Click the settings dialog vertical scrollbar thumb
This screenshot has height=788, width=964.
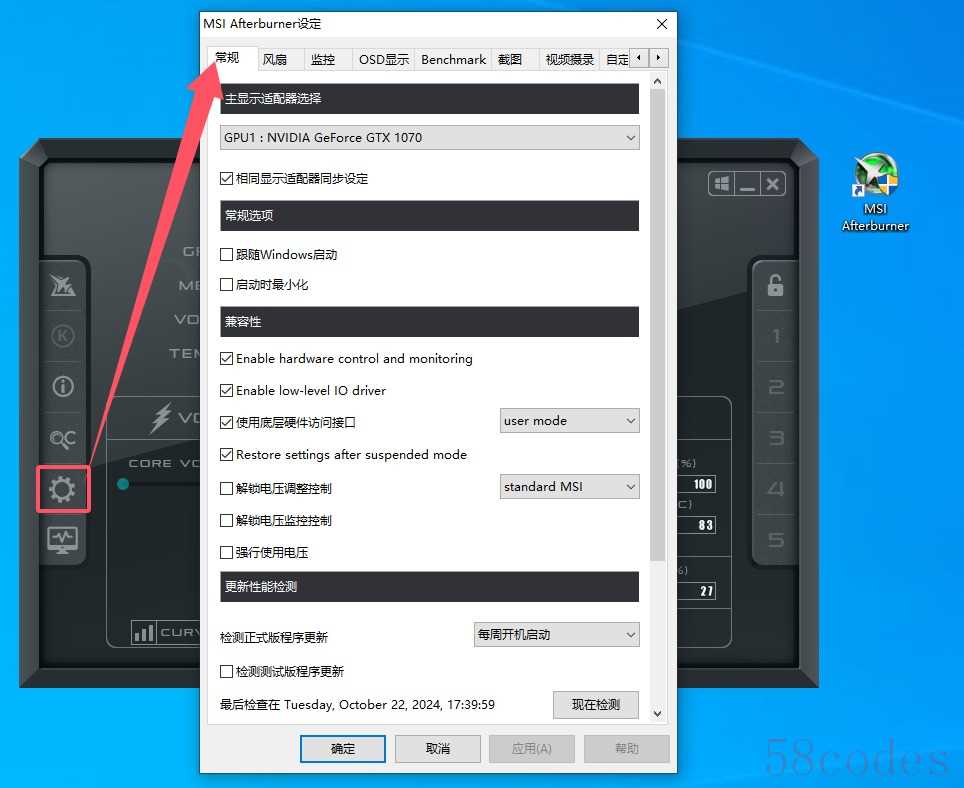click(657, 325)
